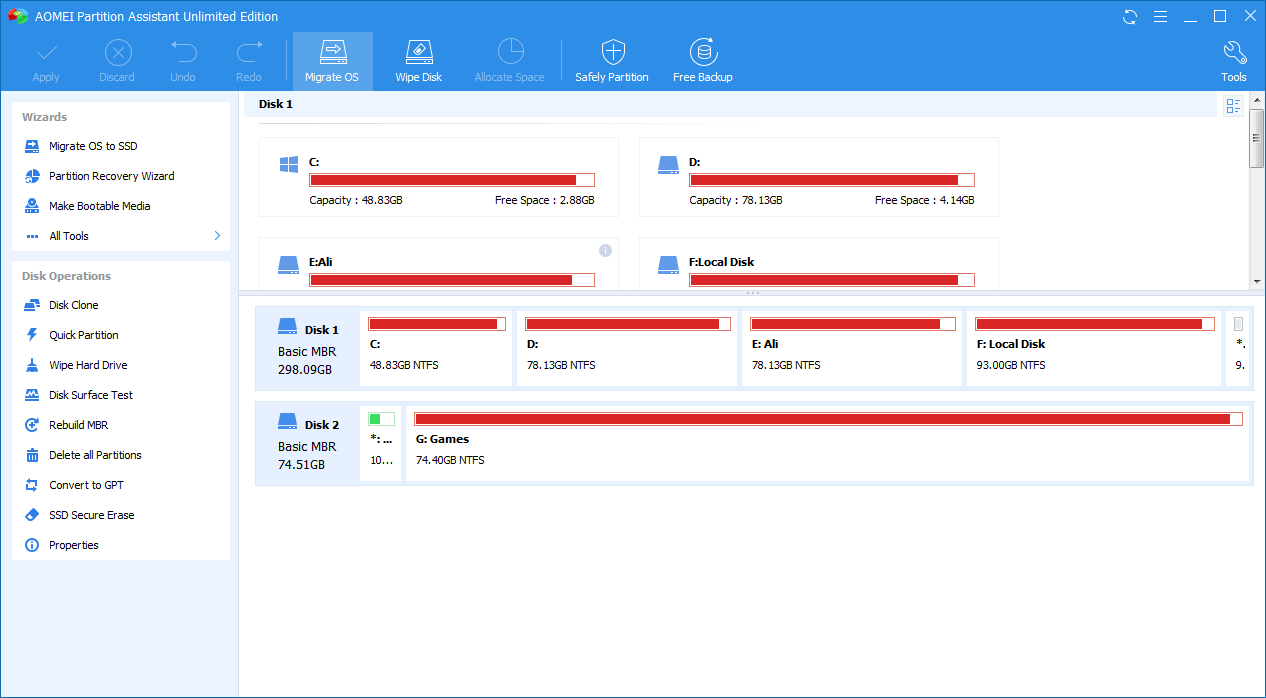The height and width of the screenshot is (698, 1266).
Task: Select F: Local Disk 93.00GB block
Action: coord(1094,348)
